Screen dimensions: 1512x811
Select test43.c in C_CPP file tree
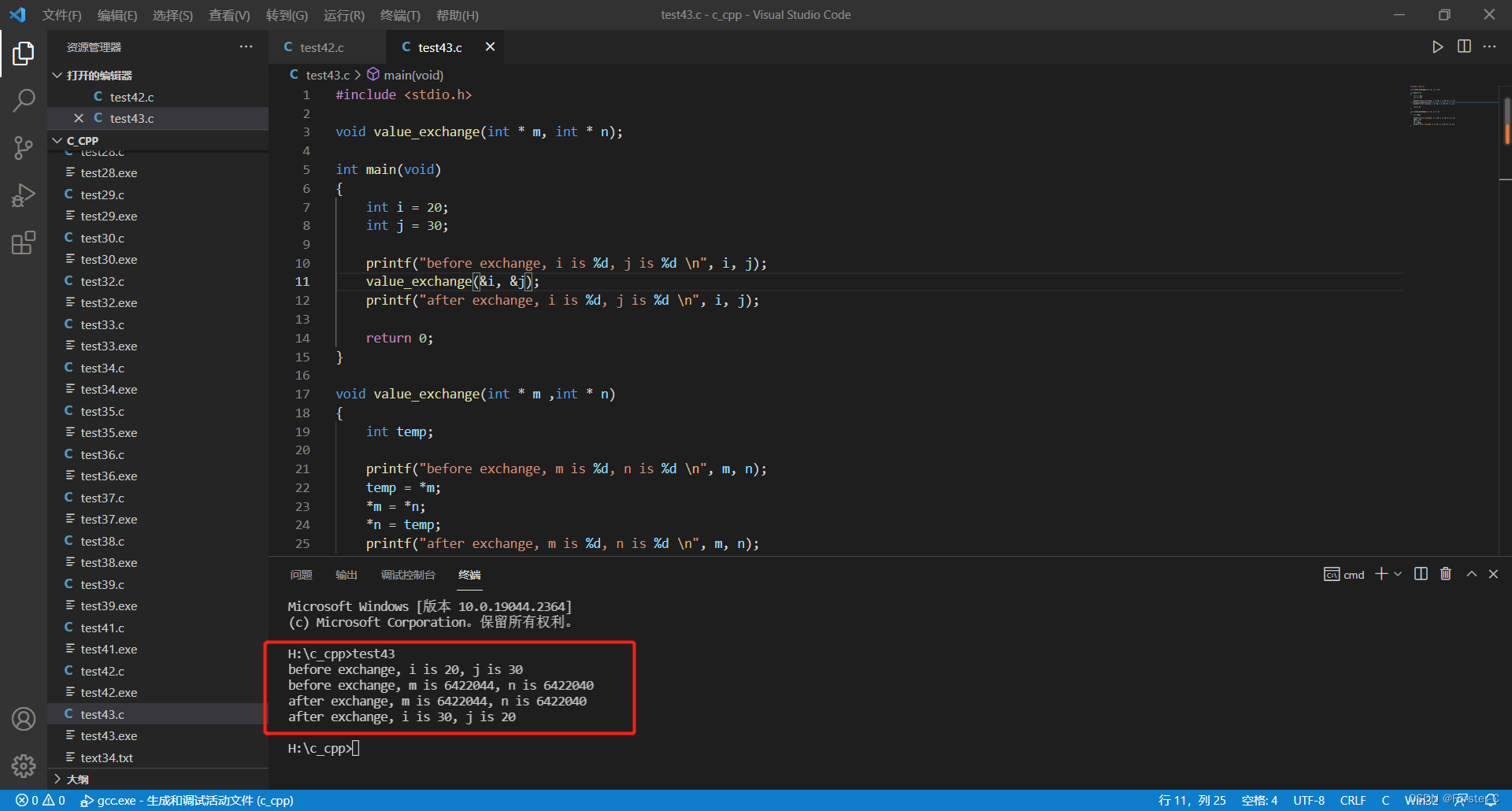(x=157, y=714)
